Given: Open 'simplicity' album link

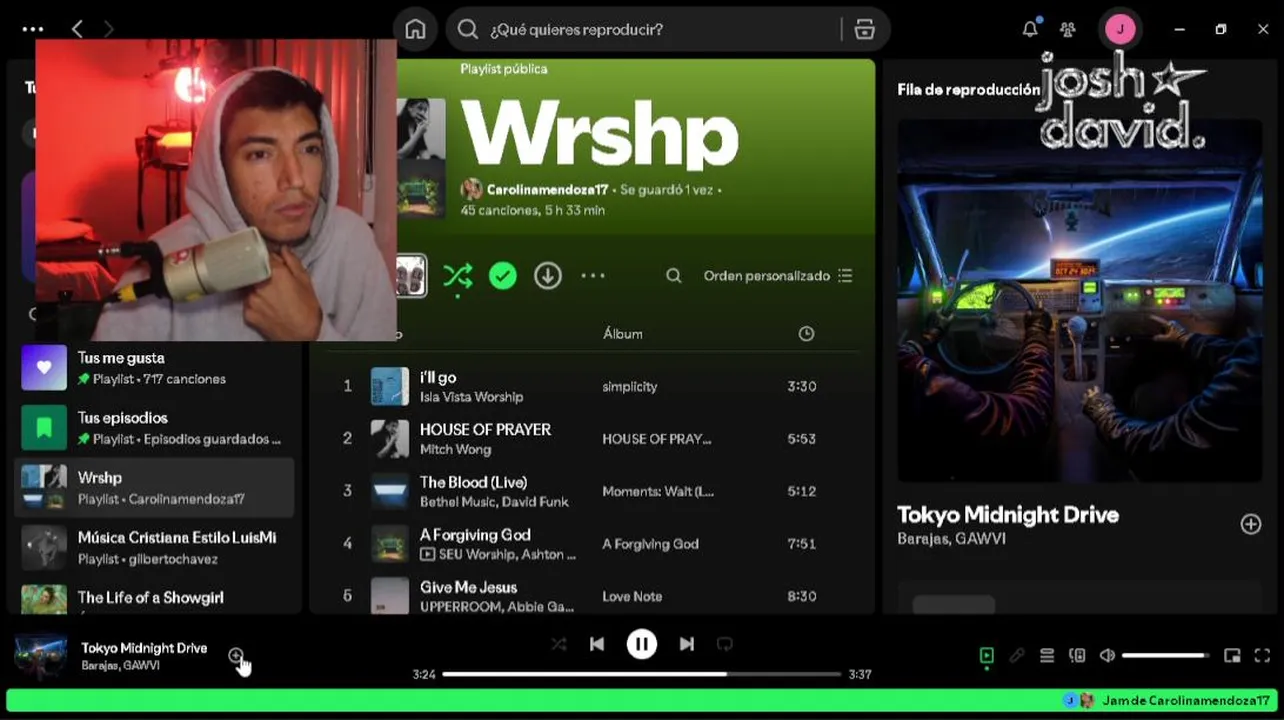Looking at the screenshot, I should 629,387.
